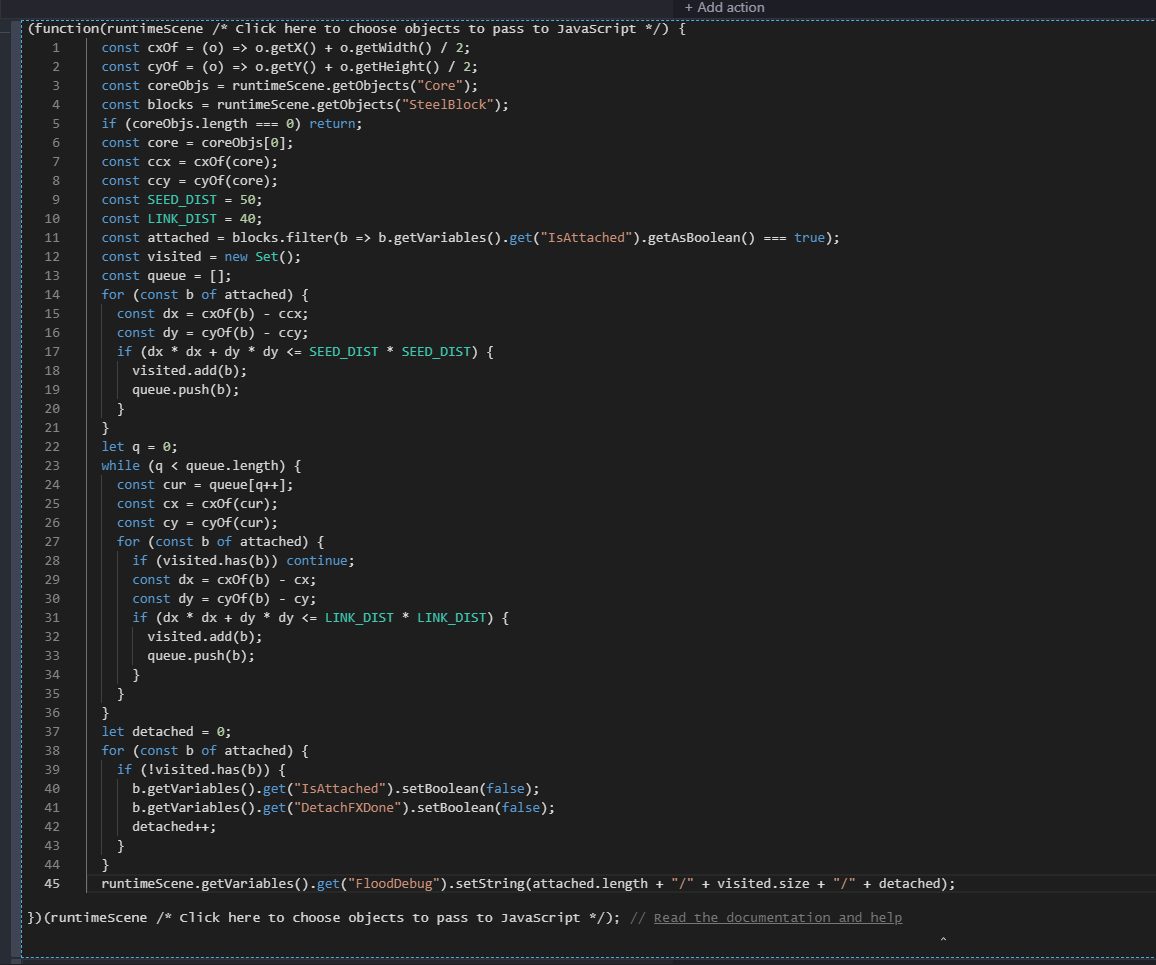
Task: Click the "if (!visited.has(b))" line
Action: point(201,770)
